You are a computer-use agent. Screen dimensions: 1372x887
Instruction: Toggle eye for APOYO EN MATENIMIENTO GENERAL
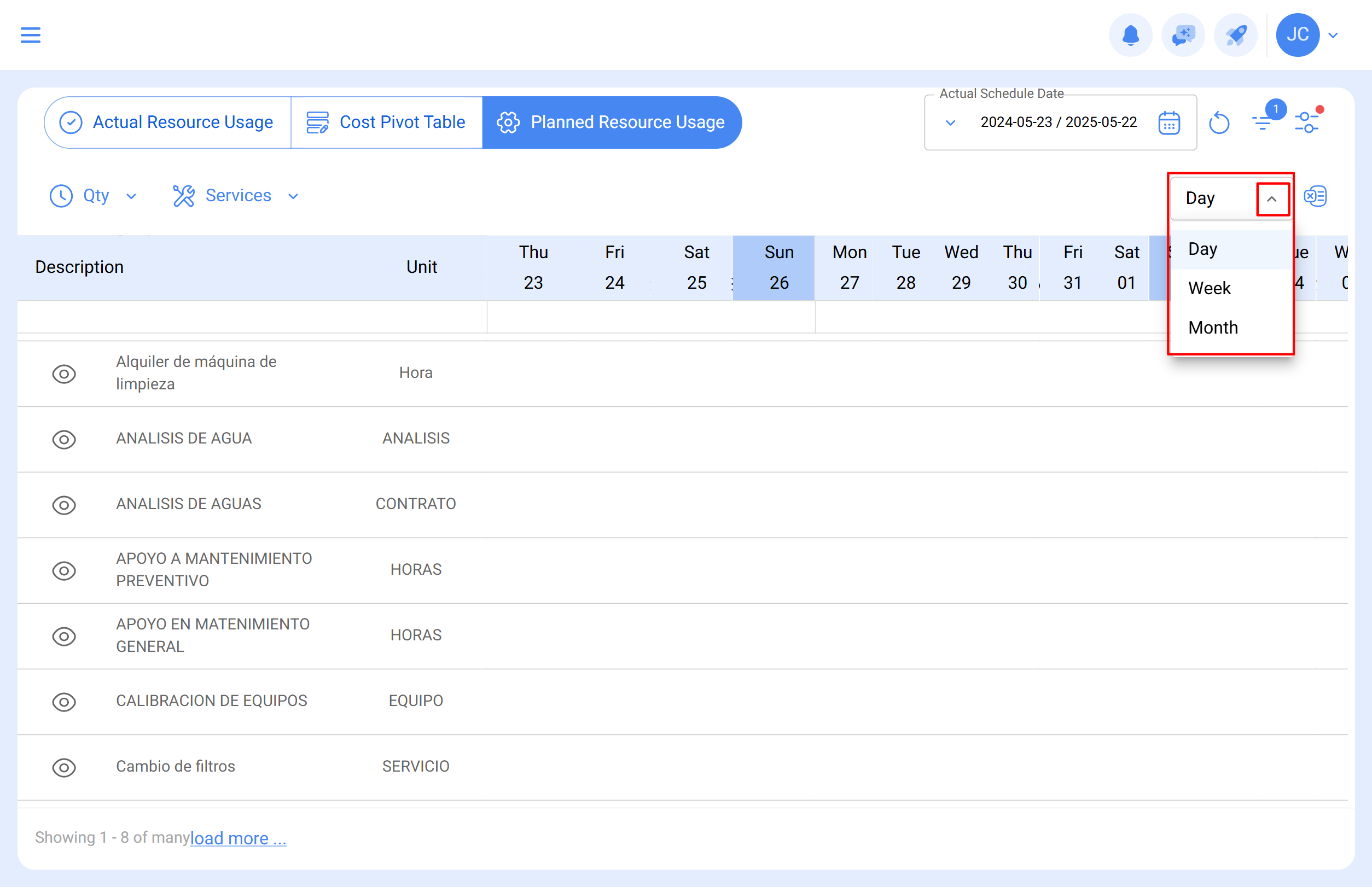[x=64, y=637]
